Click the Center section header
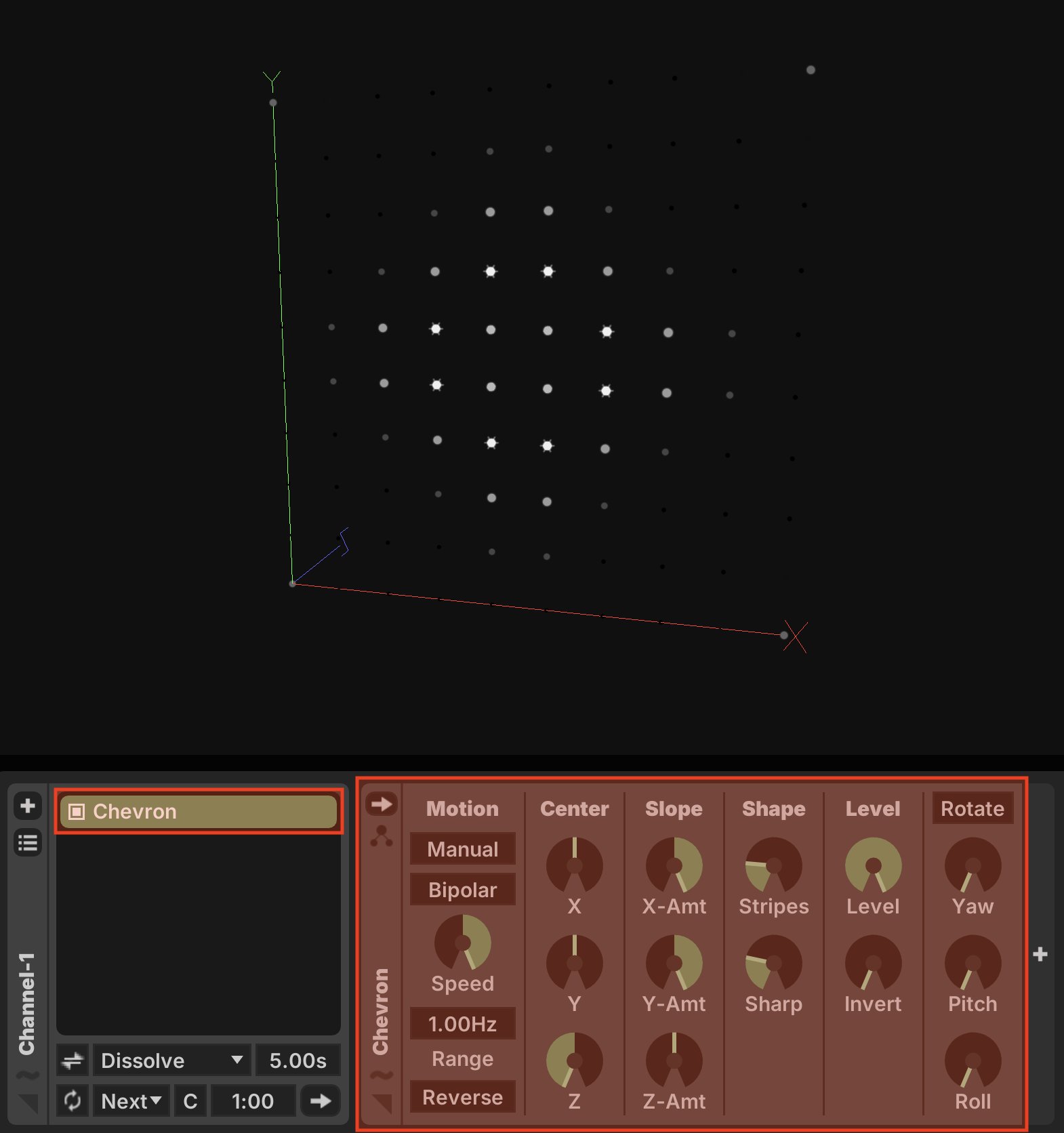Viewport: 1064px width, 1133px height. (575, 808)
